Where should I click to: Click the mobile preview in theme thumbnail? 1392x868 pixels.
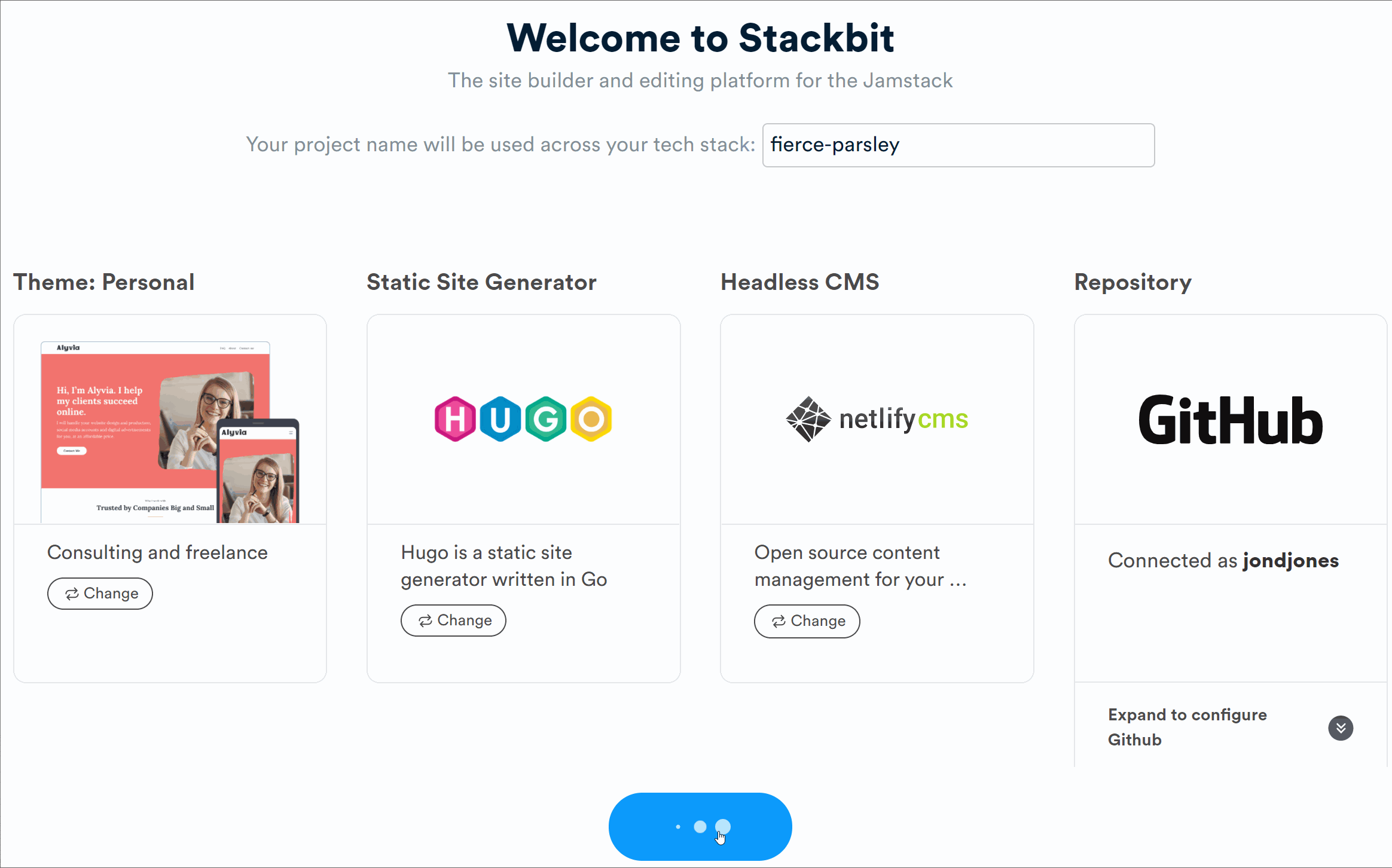pyautogui.click(x=258, y=472)
